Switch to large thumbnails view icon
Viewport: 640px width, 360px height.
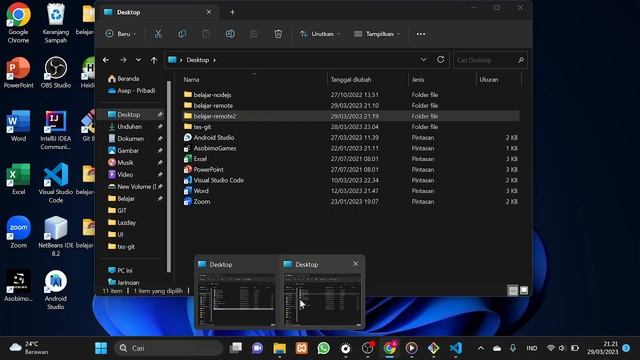[524, 290]
